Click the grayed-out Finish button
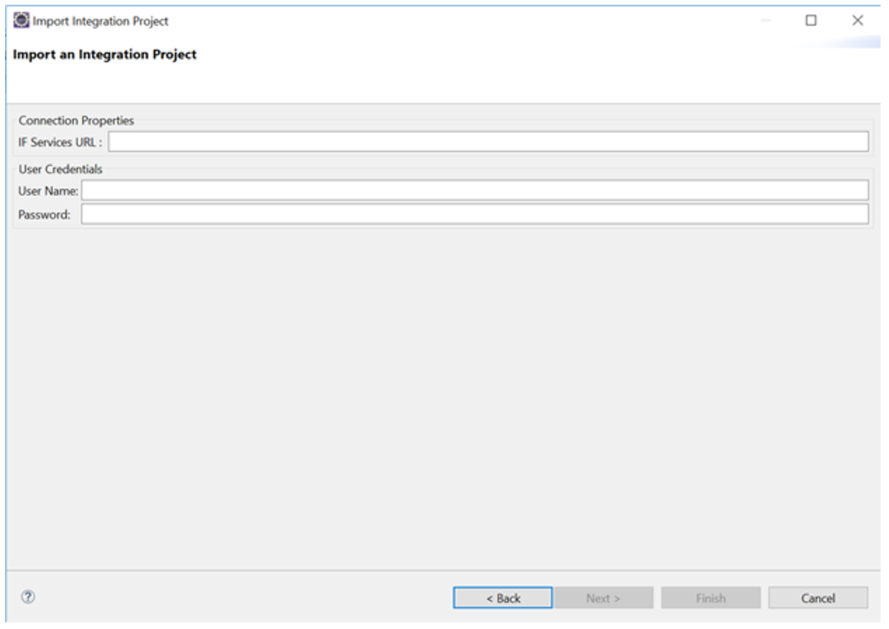 click(x=710, y=598)
